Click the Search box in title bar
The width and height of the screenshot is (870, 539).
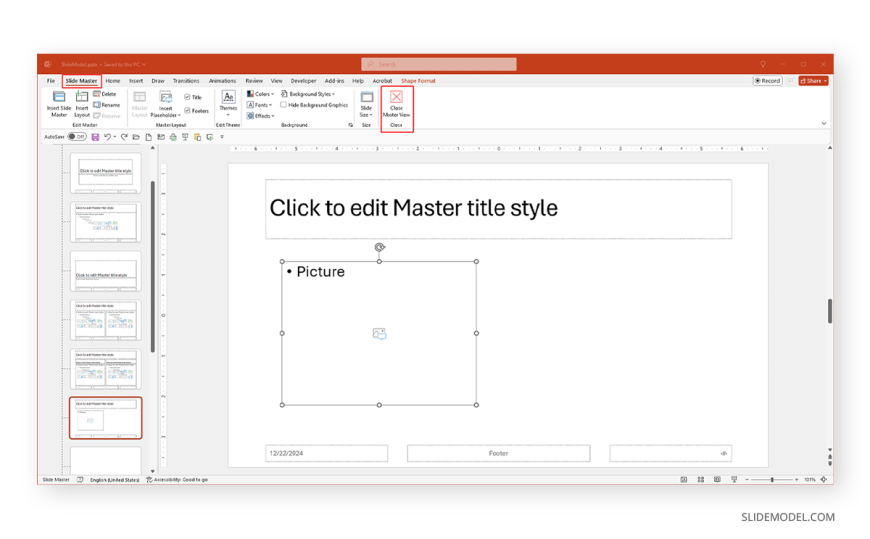pyautogui.click(x=439, y=64)
